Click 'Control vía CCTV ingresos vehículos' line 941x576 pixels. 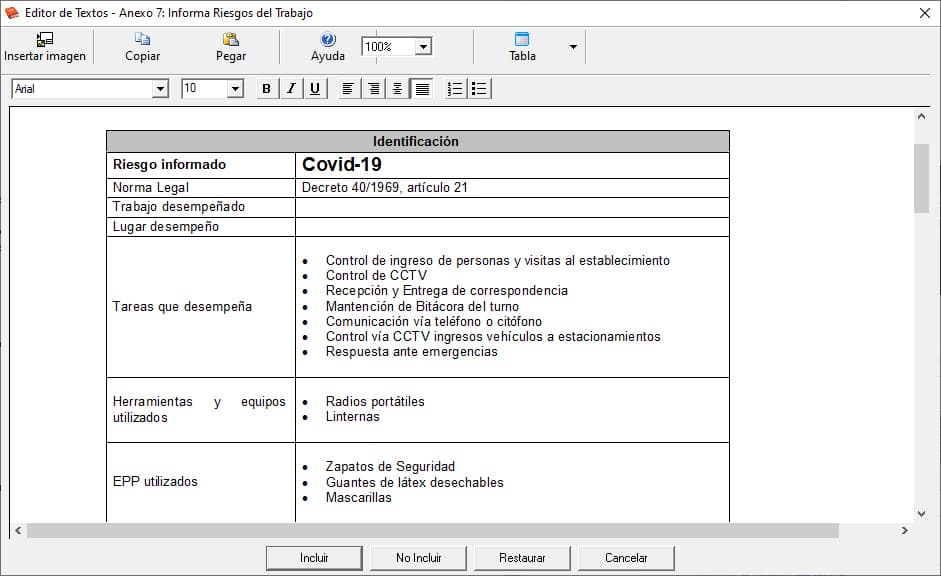[493, 337]
